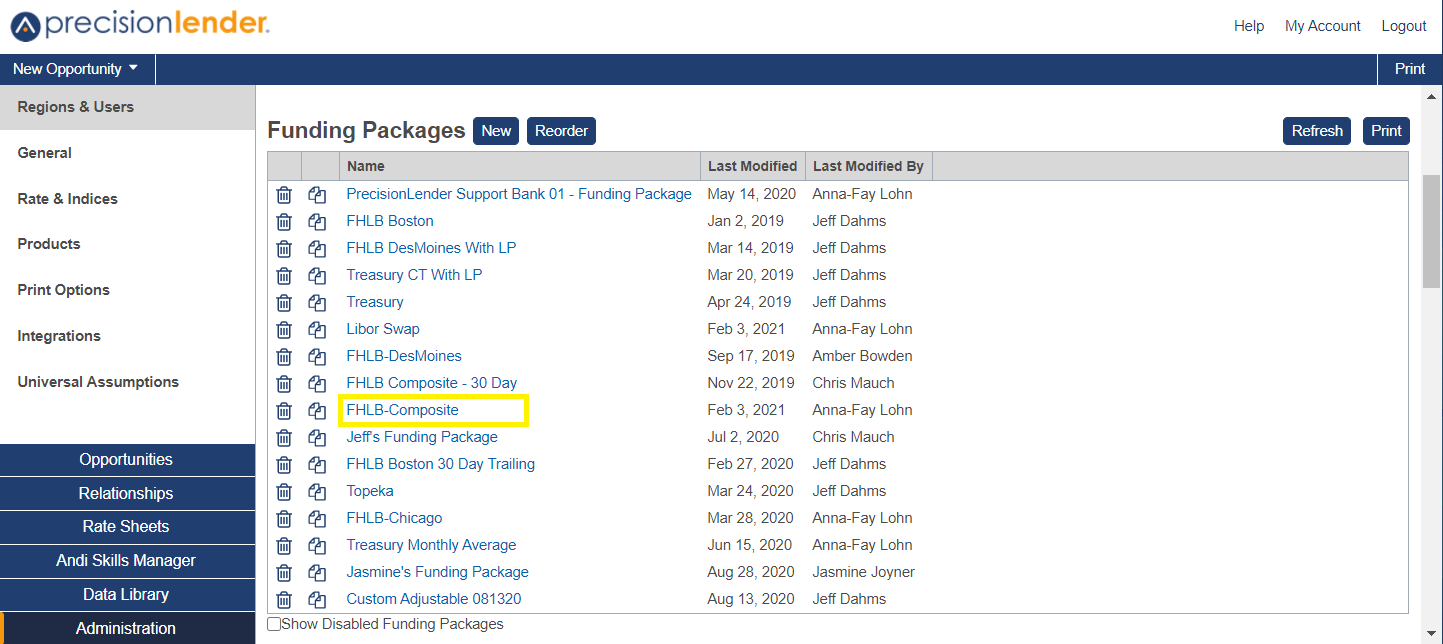
Task: Open Jasmine's Funding Package link
Action: click(x=437, y=572)
